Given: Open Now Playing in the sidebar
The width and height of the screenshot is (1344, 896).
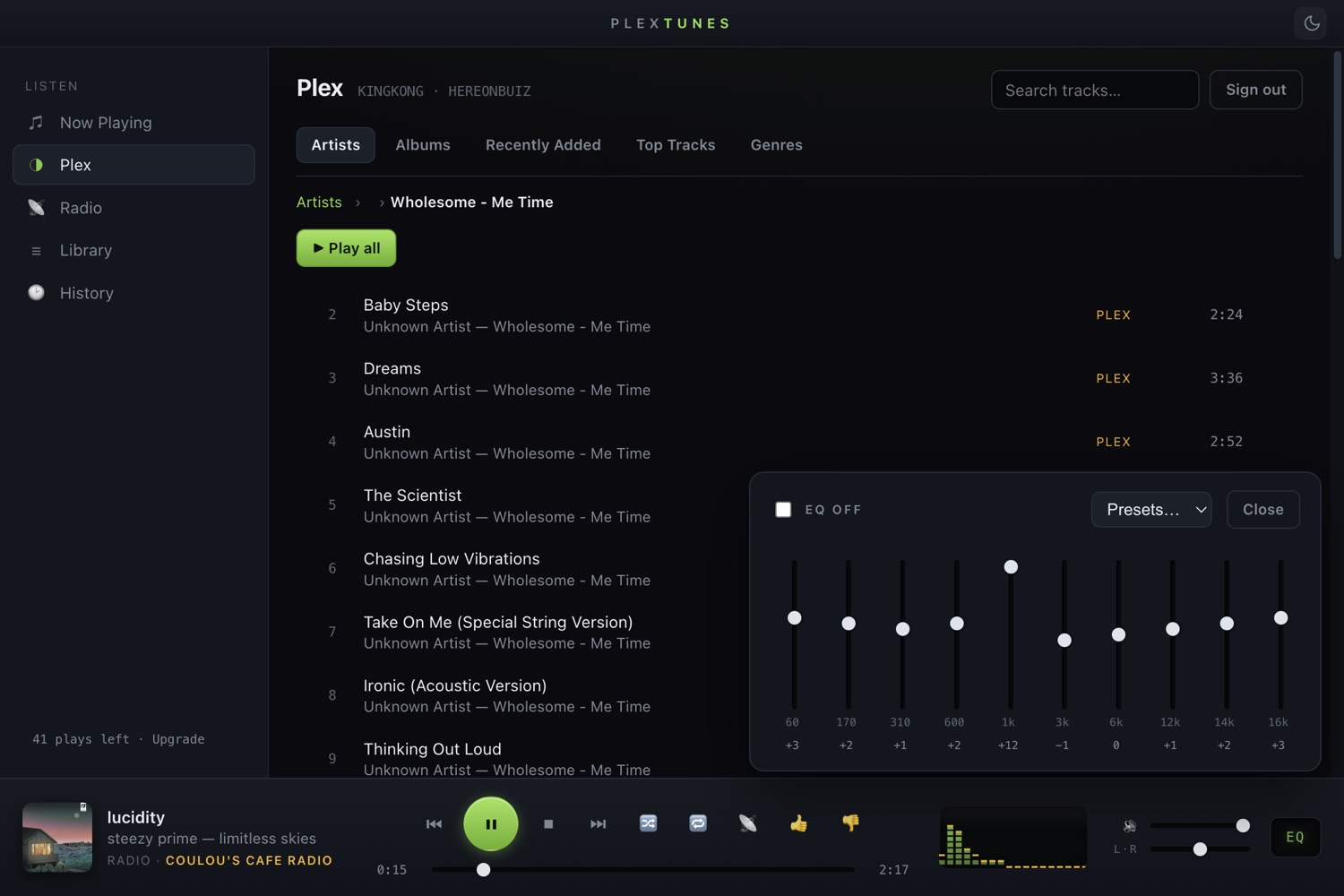Looking at the screenshot, I should pos(134,123).
